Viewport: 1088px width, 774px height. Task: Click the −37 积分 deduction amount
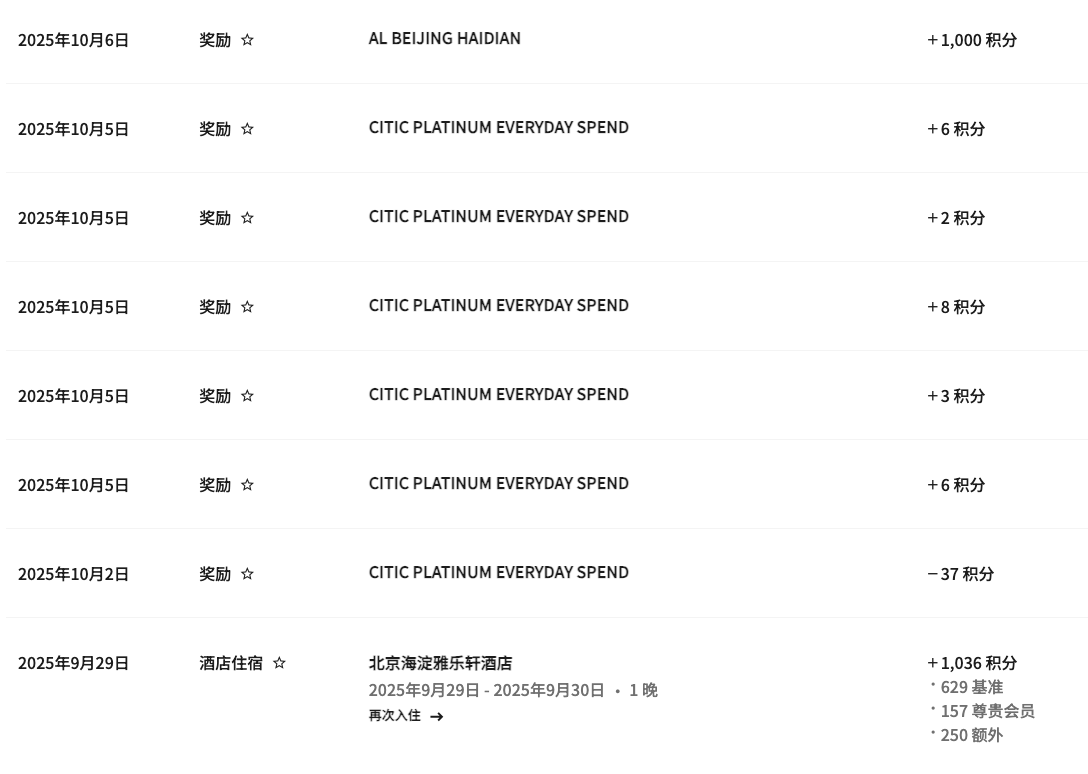960,574
